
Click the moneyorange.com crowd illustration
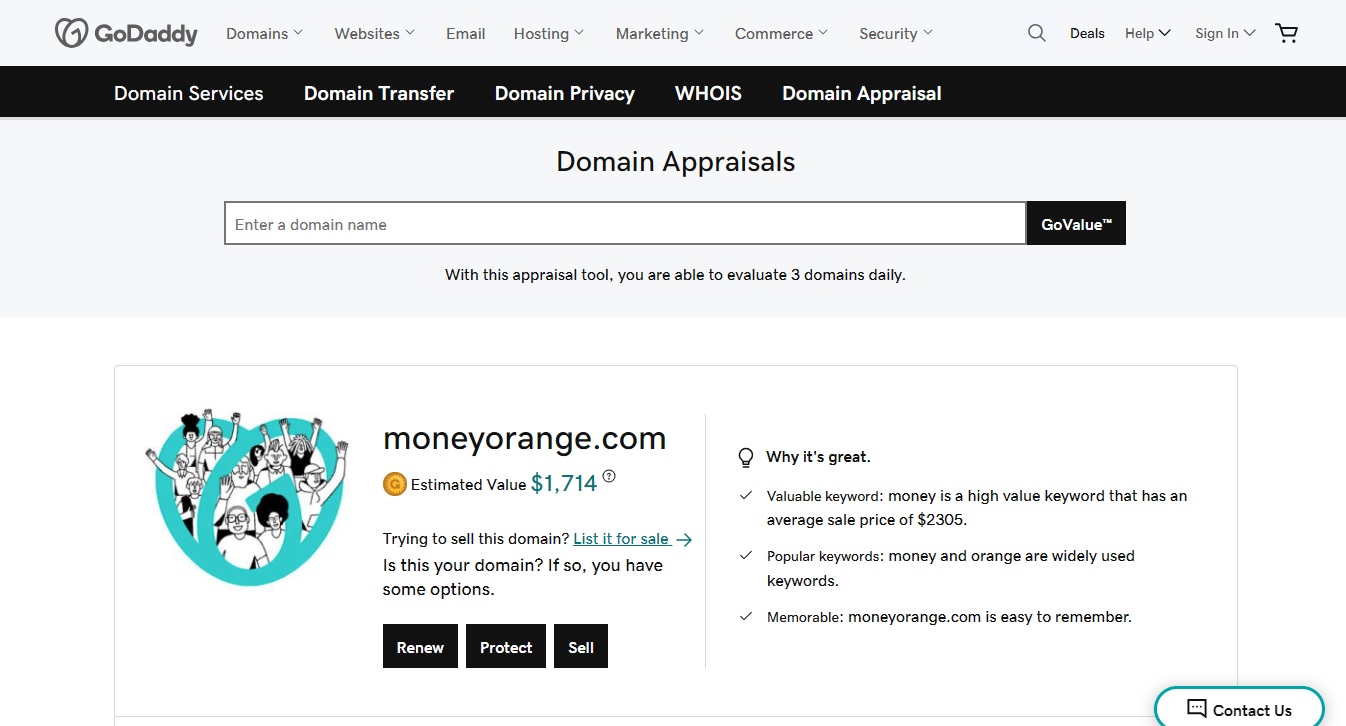tap(247, 496)
